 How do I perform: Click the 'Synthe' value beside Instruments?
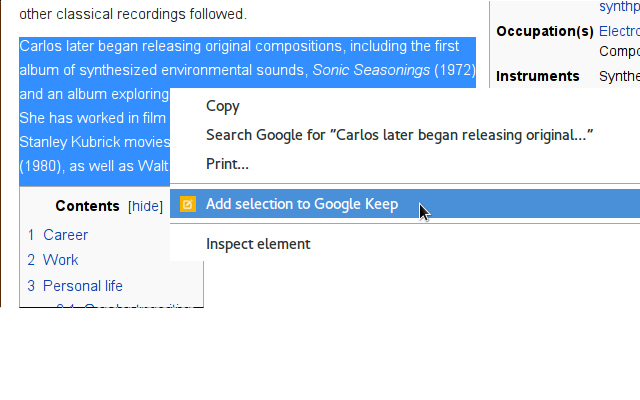tap(619, 76)
